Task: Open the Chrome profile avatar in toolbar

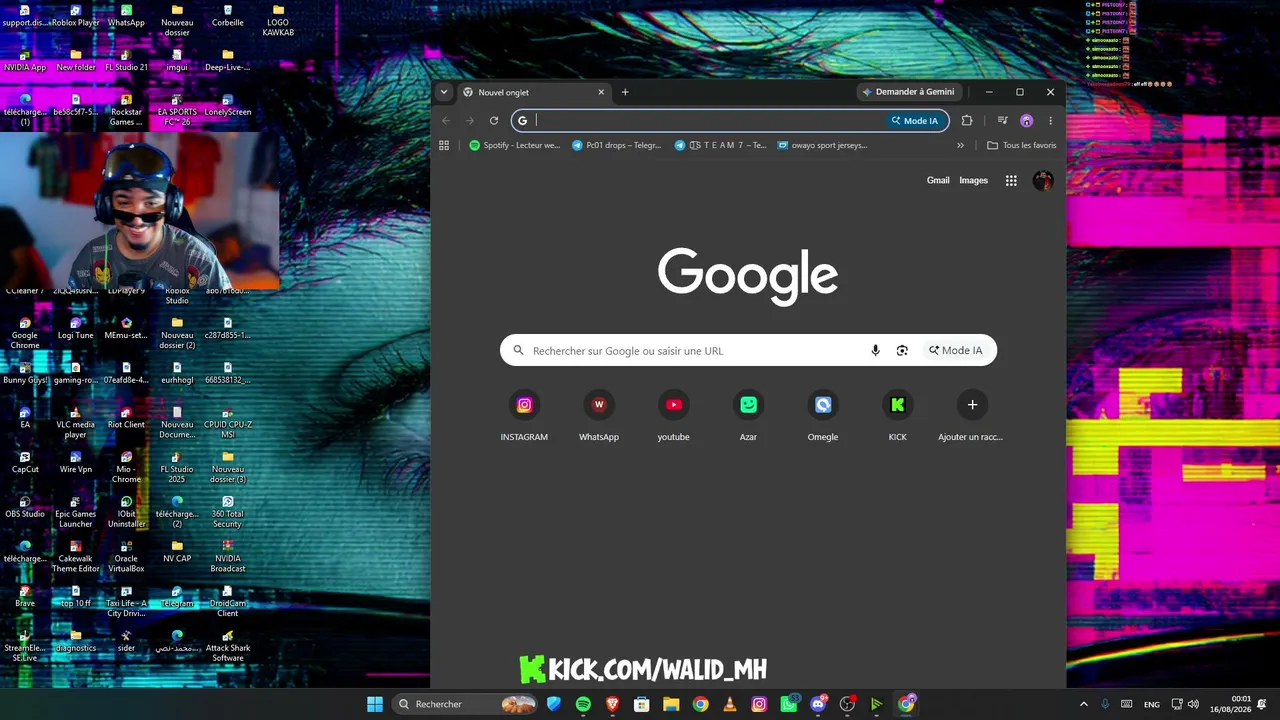Action: coord(1026,121)
